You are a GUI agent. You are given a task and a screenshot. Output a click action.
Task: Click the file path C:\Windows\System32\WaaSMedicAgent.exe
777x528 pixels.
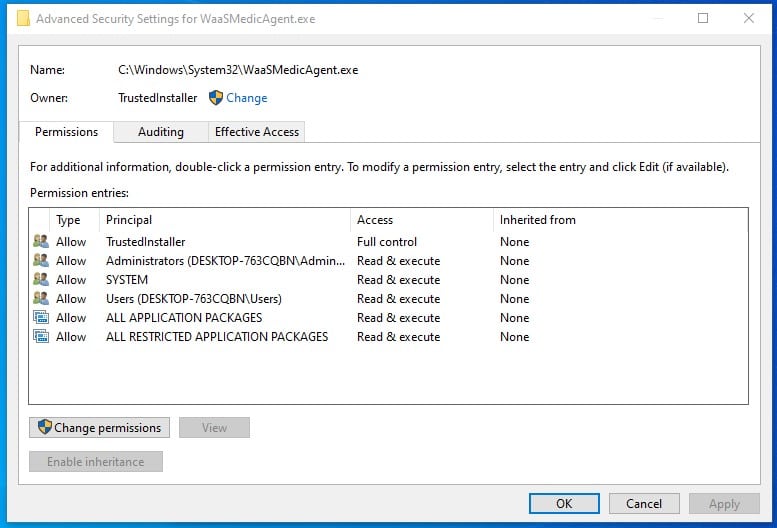pos(238,70)
